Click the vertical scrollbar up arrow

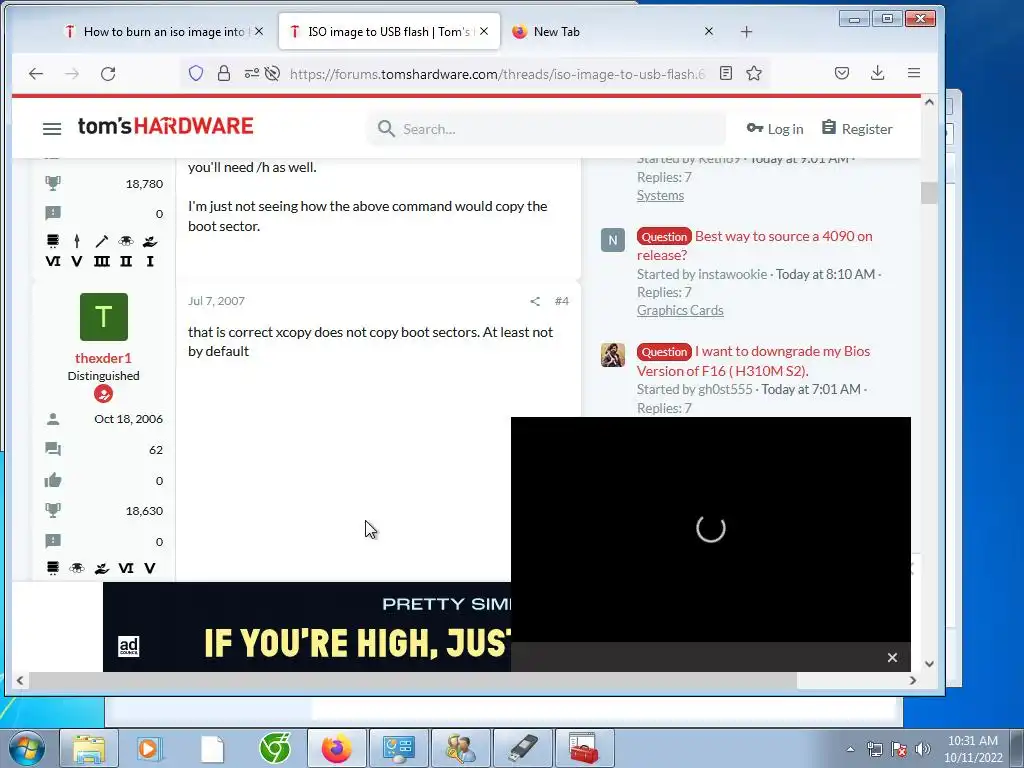click(929, 103)
